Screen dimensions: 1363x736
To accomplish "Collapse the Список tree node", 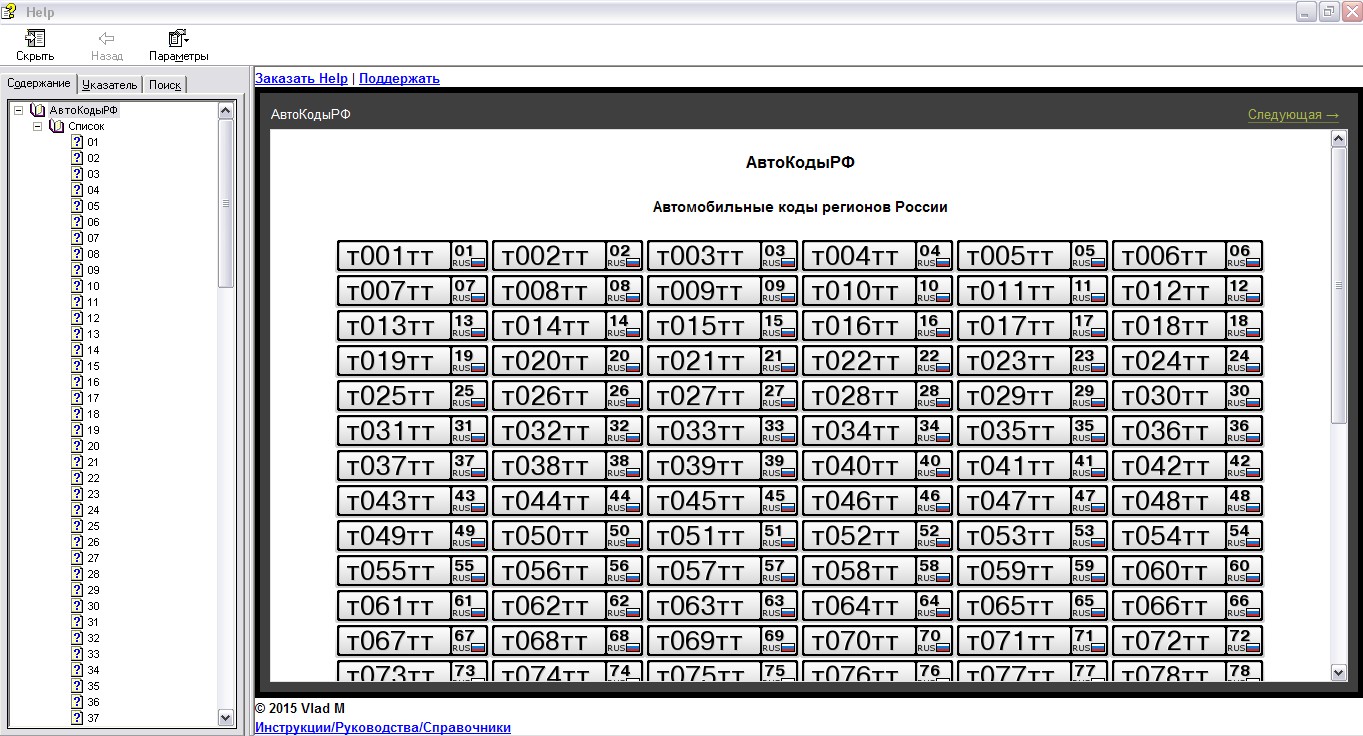I will (37, 126).
